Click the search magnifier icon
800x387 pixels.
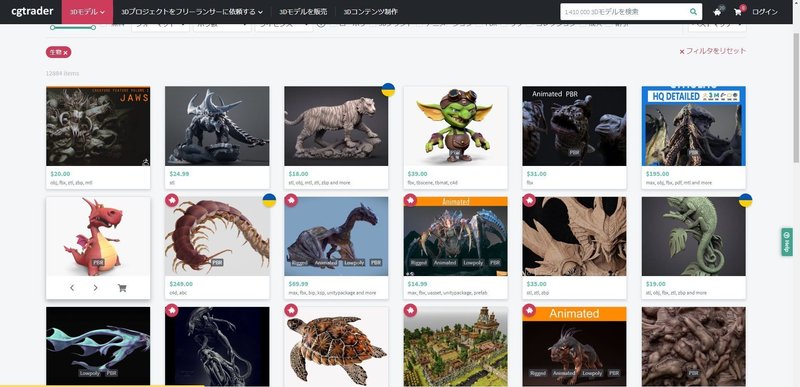pos(693,12)
